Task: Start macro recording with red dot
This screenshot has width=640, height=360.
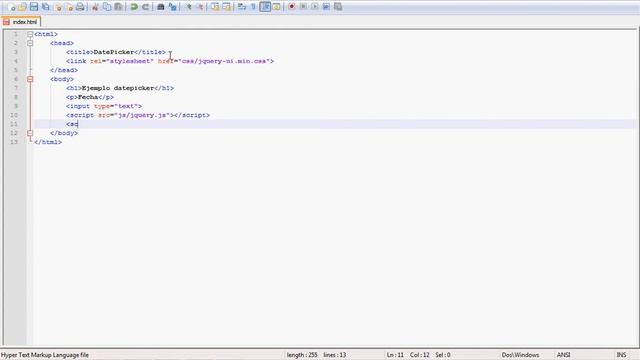Action: [291, 7]
